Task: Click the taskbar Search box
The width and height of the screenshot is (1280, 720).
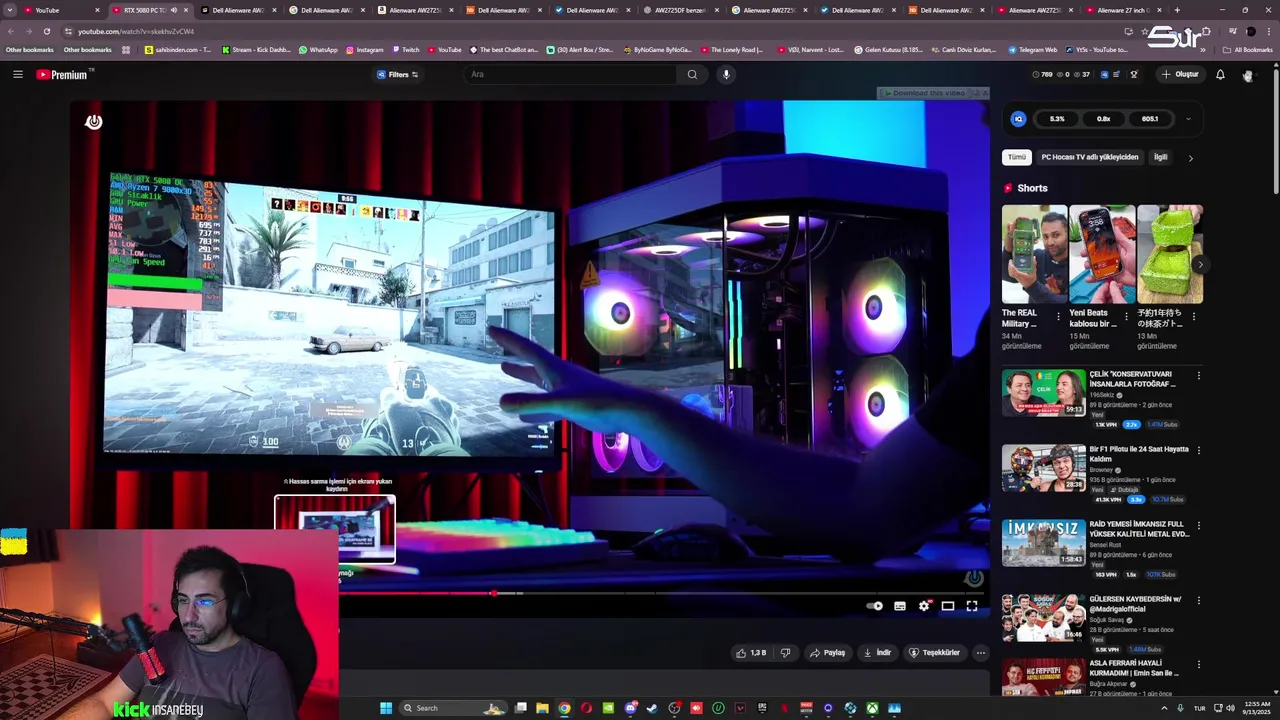Action: point(452,708)
